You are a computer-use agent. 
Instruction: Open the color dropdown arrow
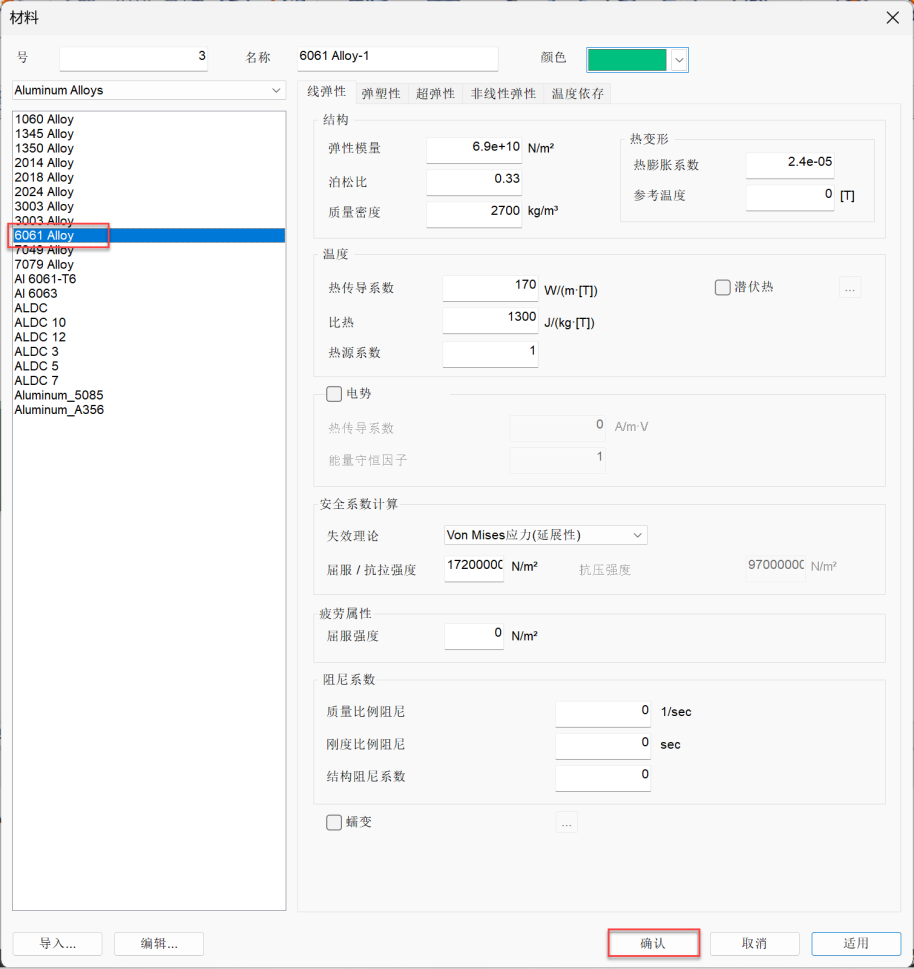pos(680,60)
